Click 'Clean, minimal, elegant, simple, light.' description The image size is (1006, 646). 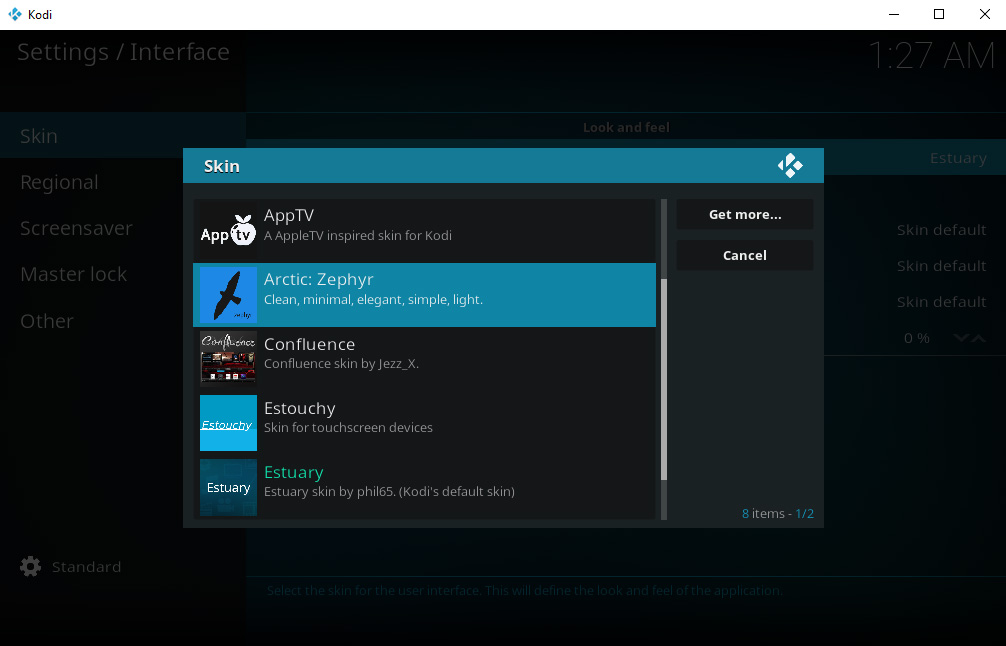(373, 300)
